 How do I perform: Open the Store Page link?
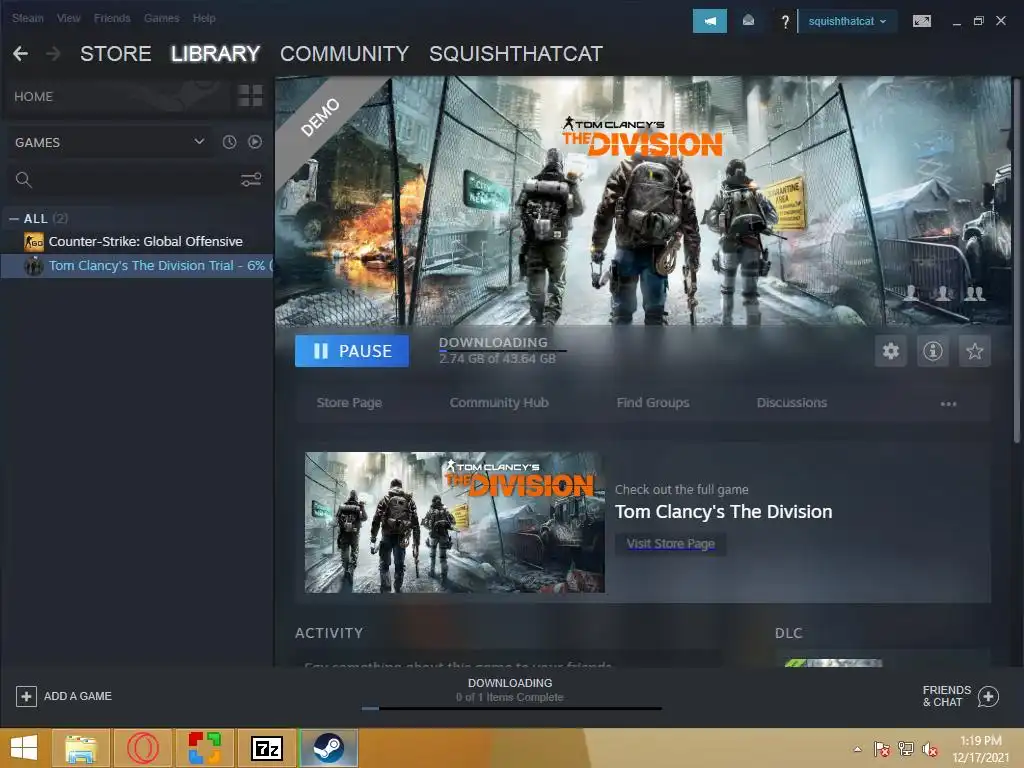pos(349,403)
